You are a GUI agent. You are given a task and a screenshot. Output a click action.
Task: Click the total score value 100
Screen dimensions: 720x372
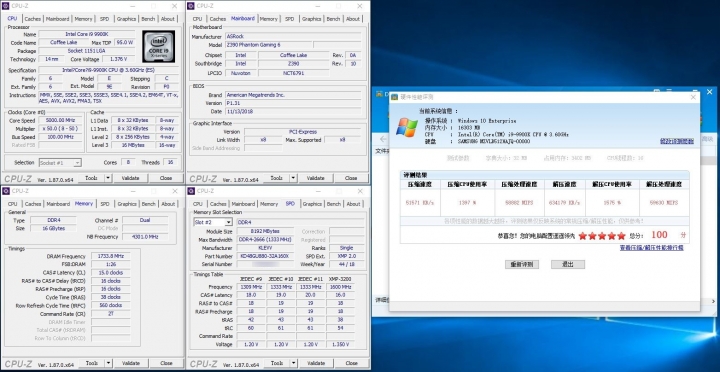coord(659,235)
